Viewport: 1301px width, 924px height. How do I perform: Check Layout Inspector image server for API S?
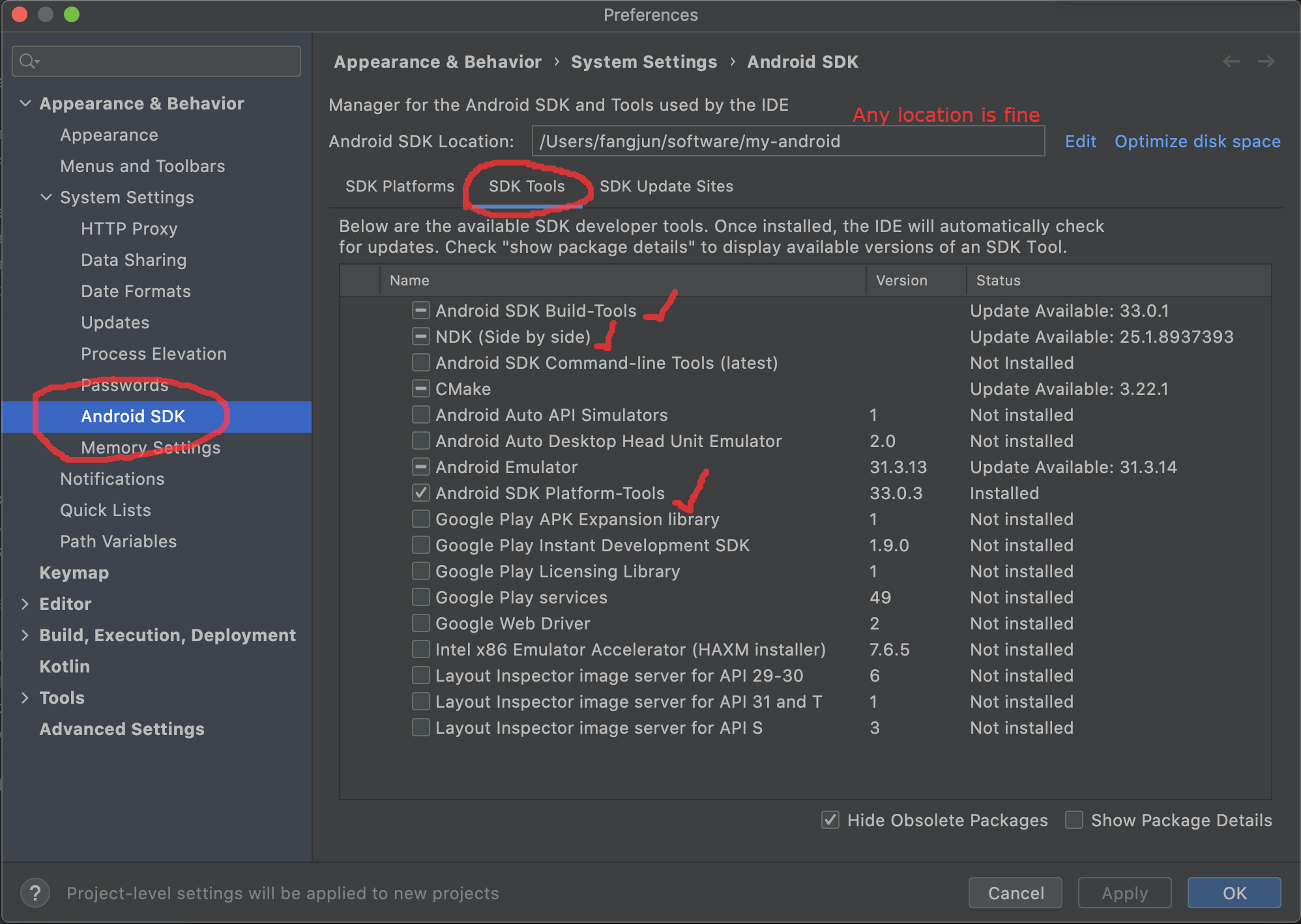[x=421, y=727]
